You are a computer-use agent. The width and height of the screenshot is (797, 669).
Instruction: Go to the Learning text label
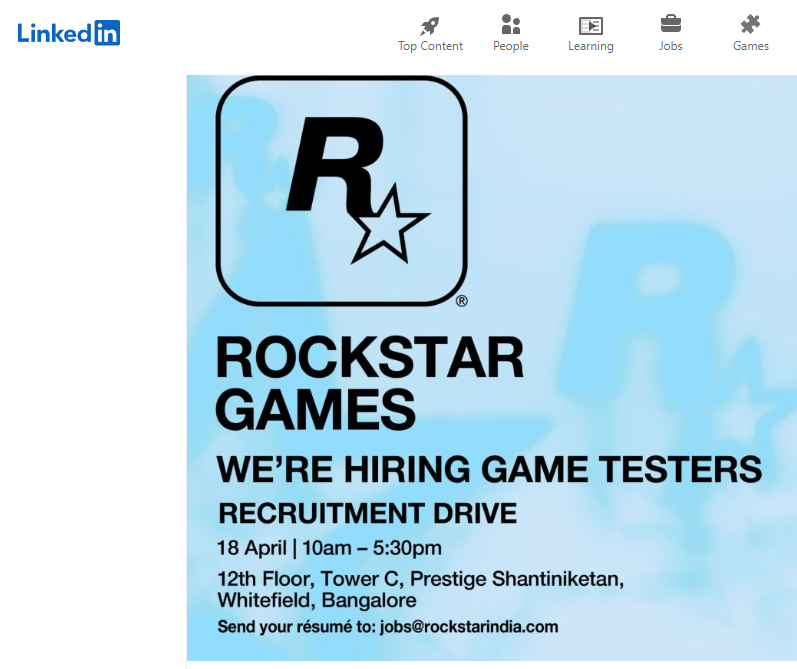click(x=590, y=46)
